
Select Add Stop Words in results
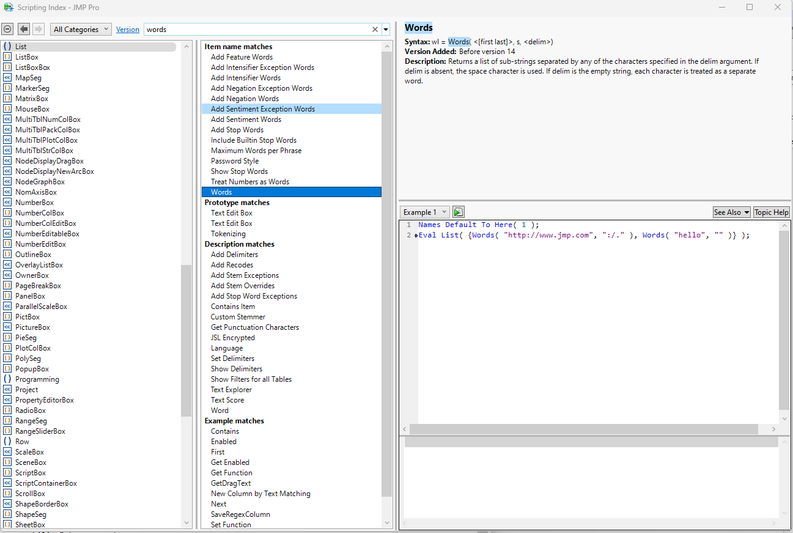(x=237, y=130)
